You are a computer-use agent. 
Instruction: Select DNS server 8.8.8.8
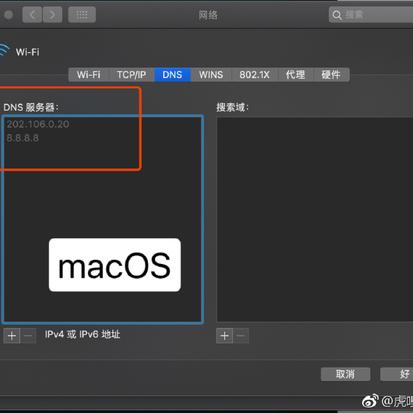coord(23,138)
